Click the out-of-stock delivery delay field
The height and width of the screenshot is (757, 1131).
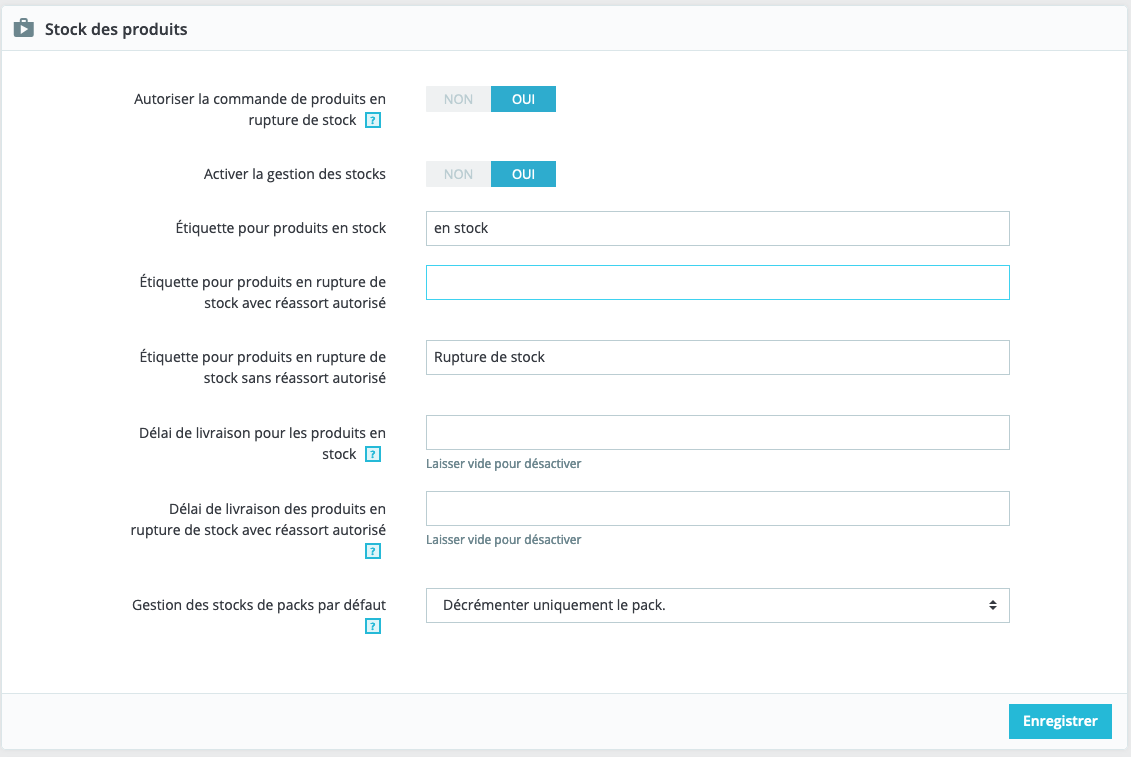pyautogui.click(x=717, y=508)
